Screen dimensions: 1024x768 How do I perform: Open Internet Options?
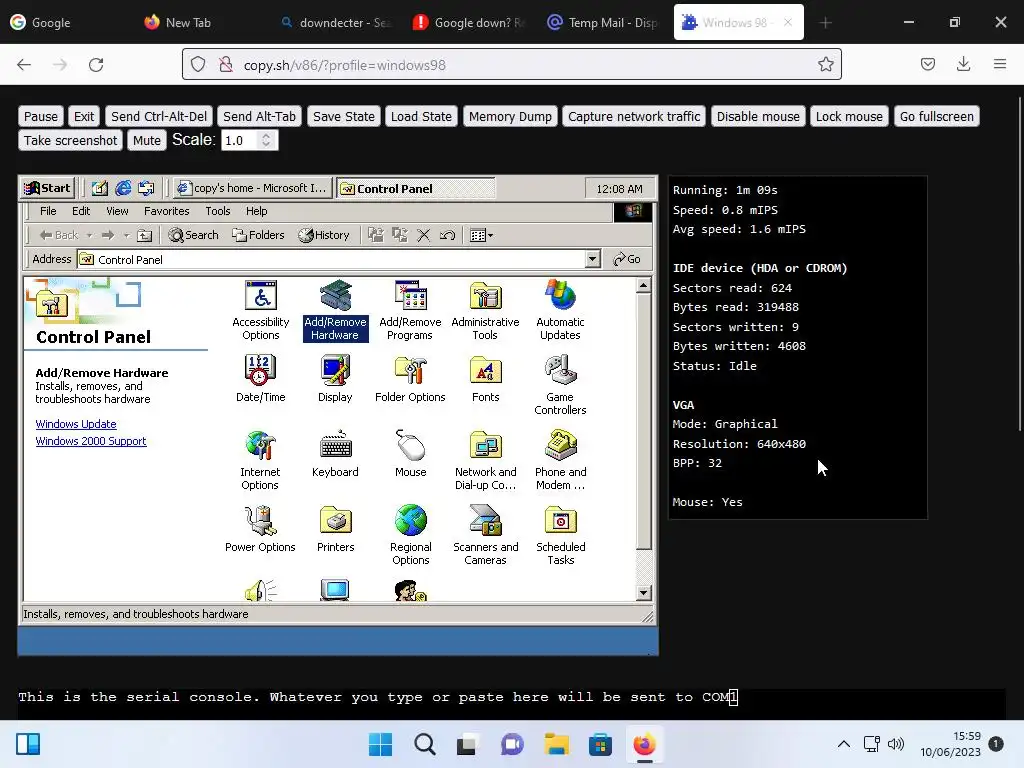point(260,460)
